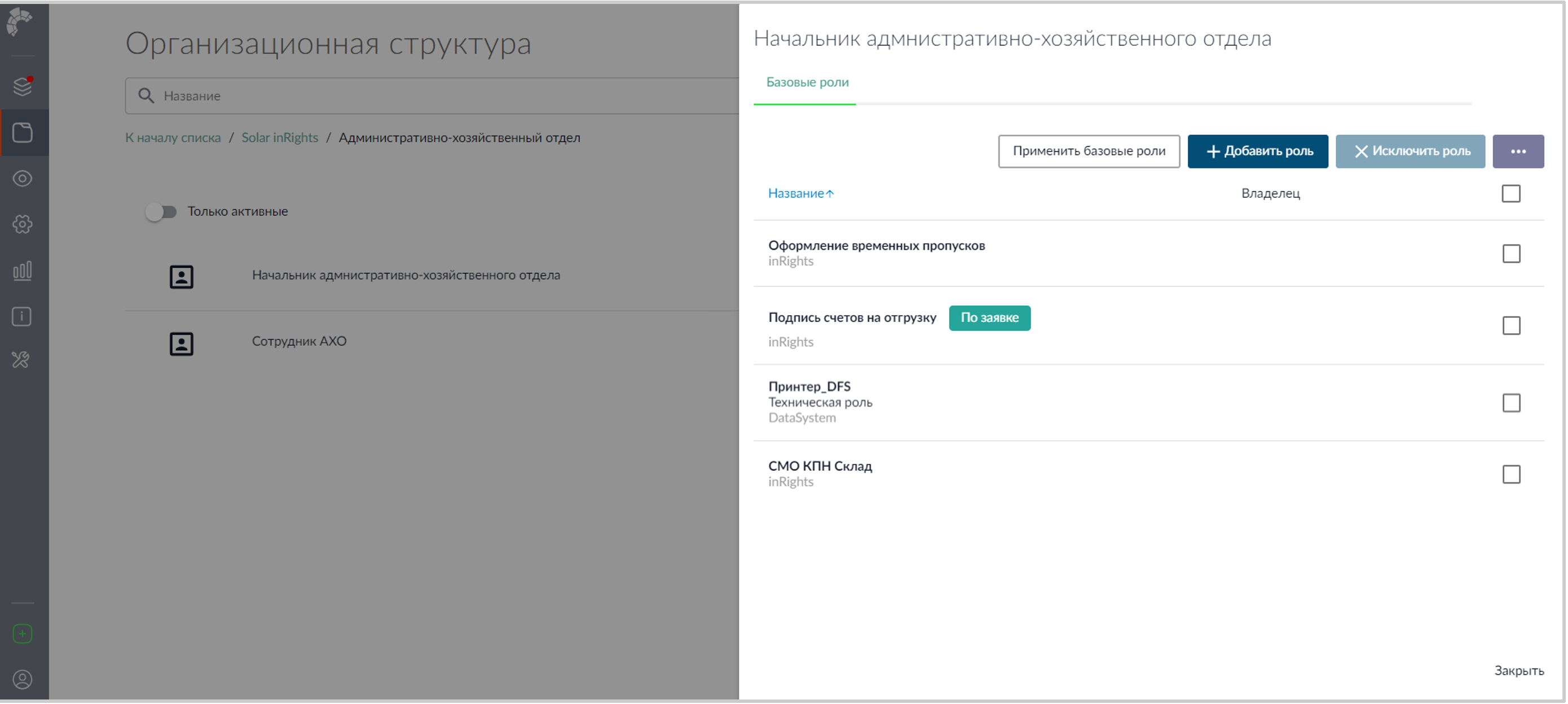Image resolution: width=1568 pixels, height=704 pixels.
Task: Open the user profile icon at bottom
Action: (23, 679)
